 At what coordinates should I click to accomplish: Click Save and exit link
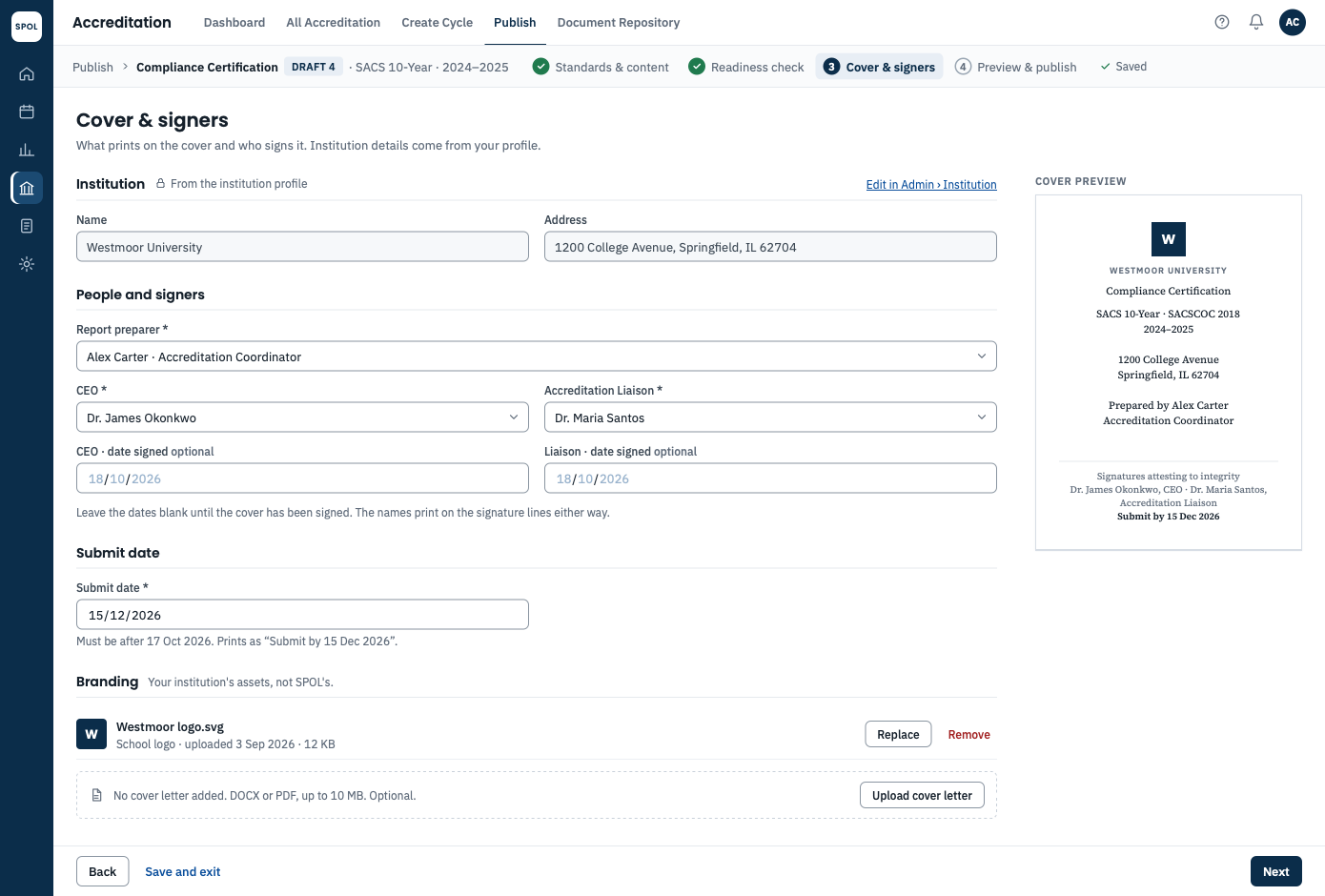tap(182, 871)
